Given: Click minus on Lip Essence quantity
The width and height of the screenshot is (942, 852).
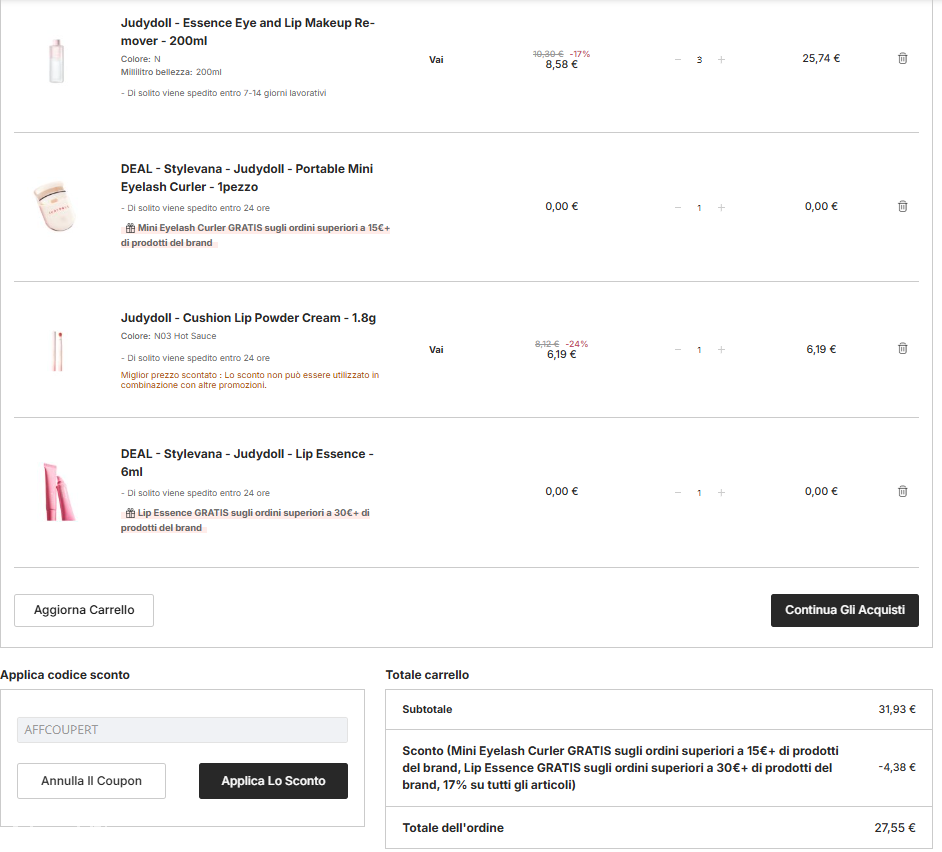Looking at the screenshot, I should point(678,493).
